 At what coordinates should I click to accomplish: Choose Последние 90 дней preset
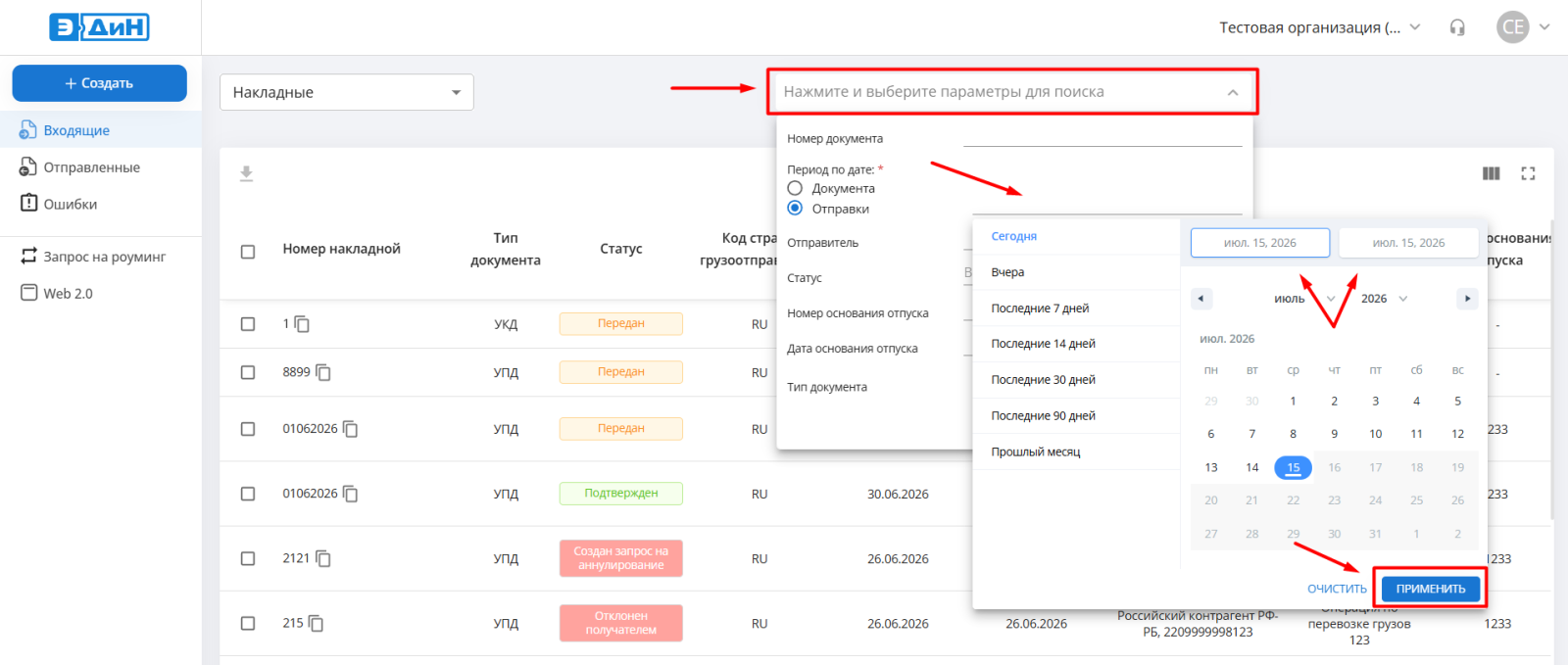click(x=1077, y=416)
